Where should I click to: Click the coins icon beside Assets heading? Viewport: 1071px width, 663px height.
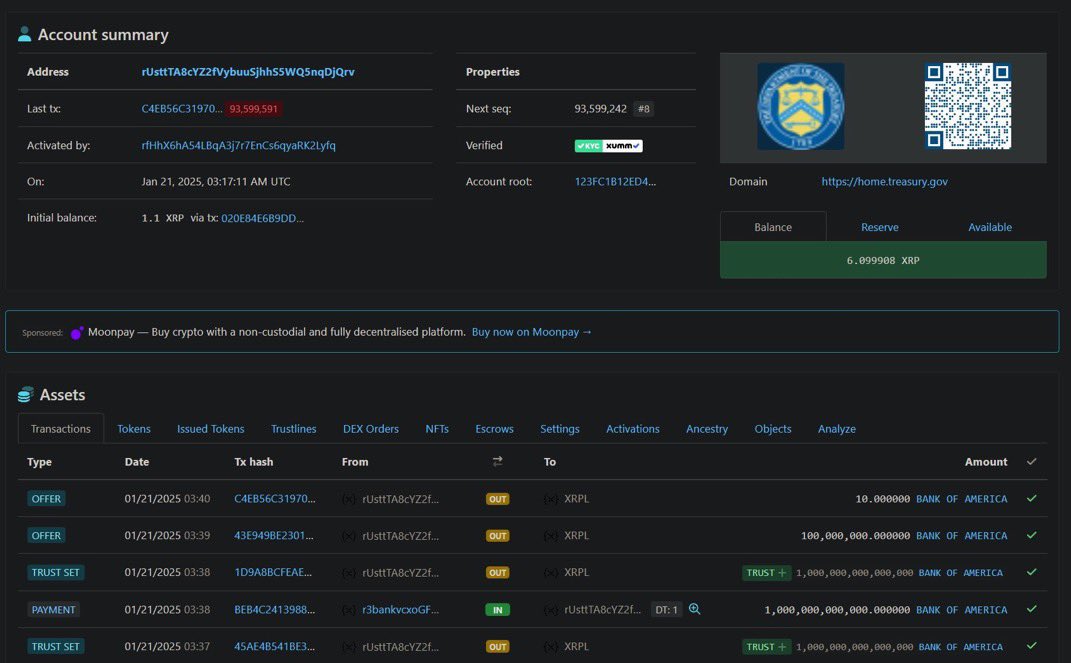(24, 394)
